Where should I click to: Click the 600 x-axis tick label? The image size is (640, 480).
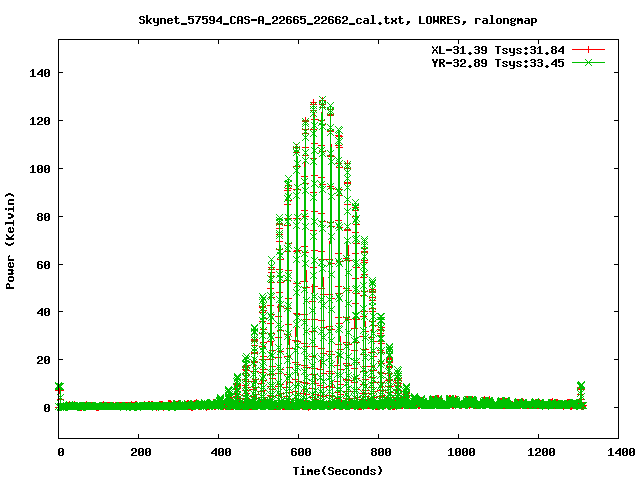(x=301, y=452)
